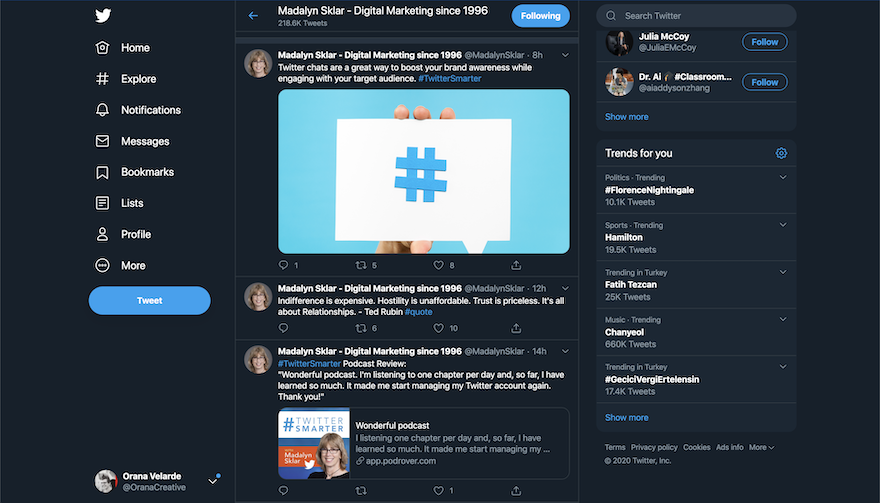
Task: Expand options for #FlorenceNightingale trend
Action: [782, 178]
